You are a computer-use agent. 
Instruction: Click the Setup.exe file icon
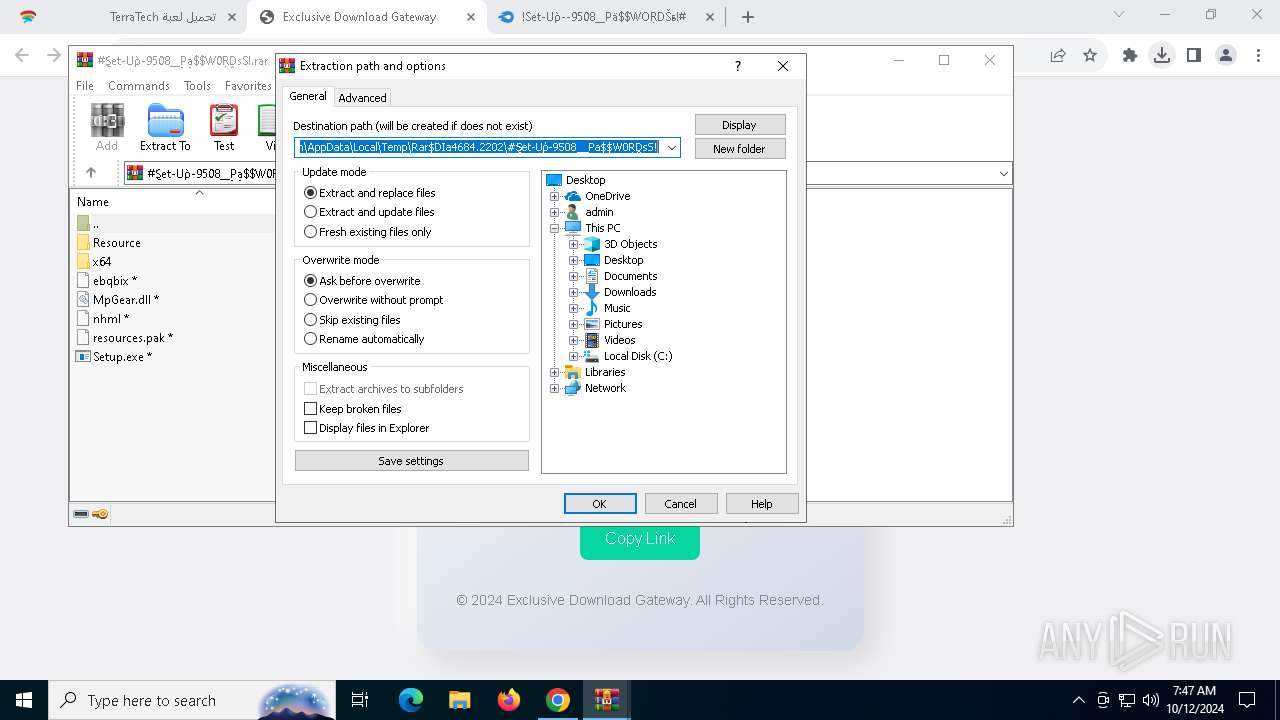tap(84, 357)
